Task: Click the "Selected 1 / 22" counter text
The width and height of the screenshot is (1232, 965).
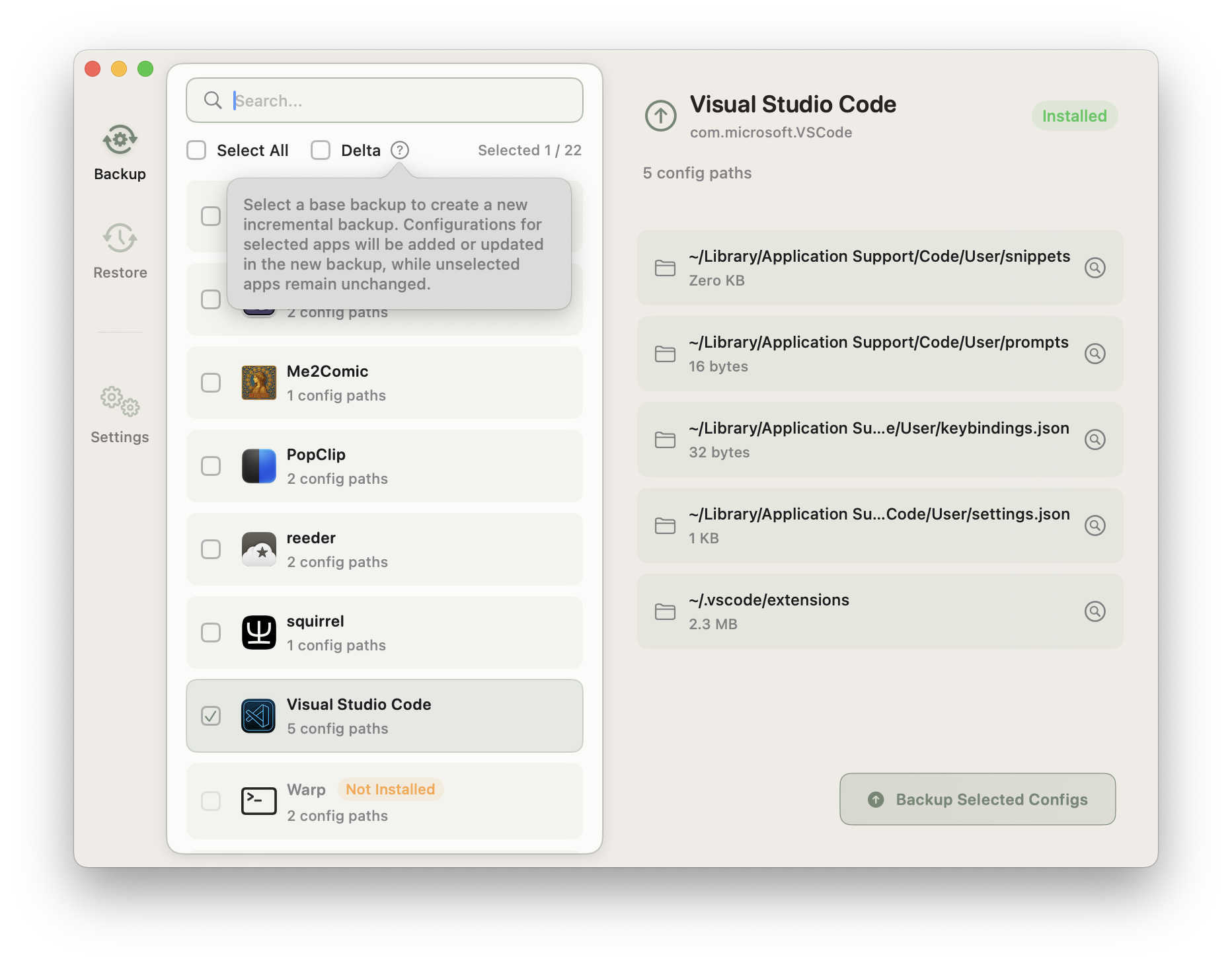Action: tap(530, 150)
